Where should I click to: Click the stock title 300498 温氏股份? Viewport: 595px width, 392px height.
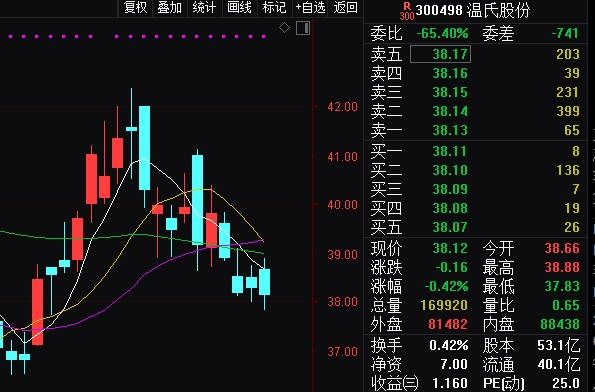(x=472, y=11)
